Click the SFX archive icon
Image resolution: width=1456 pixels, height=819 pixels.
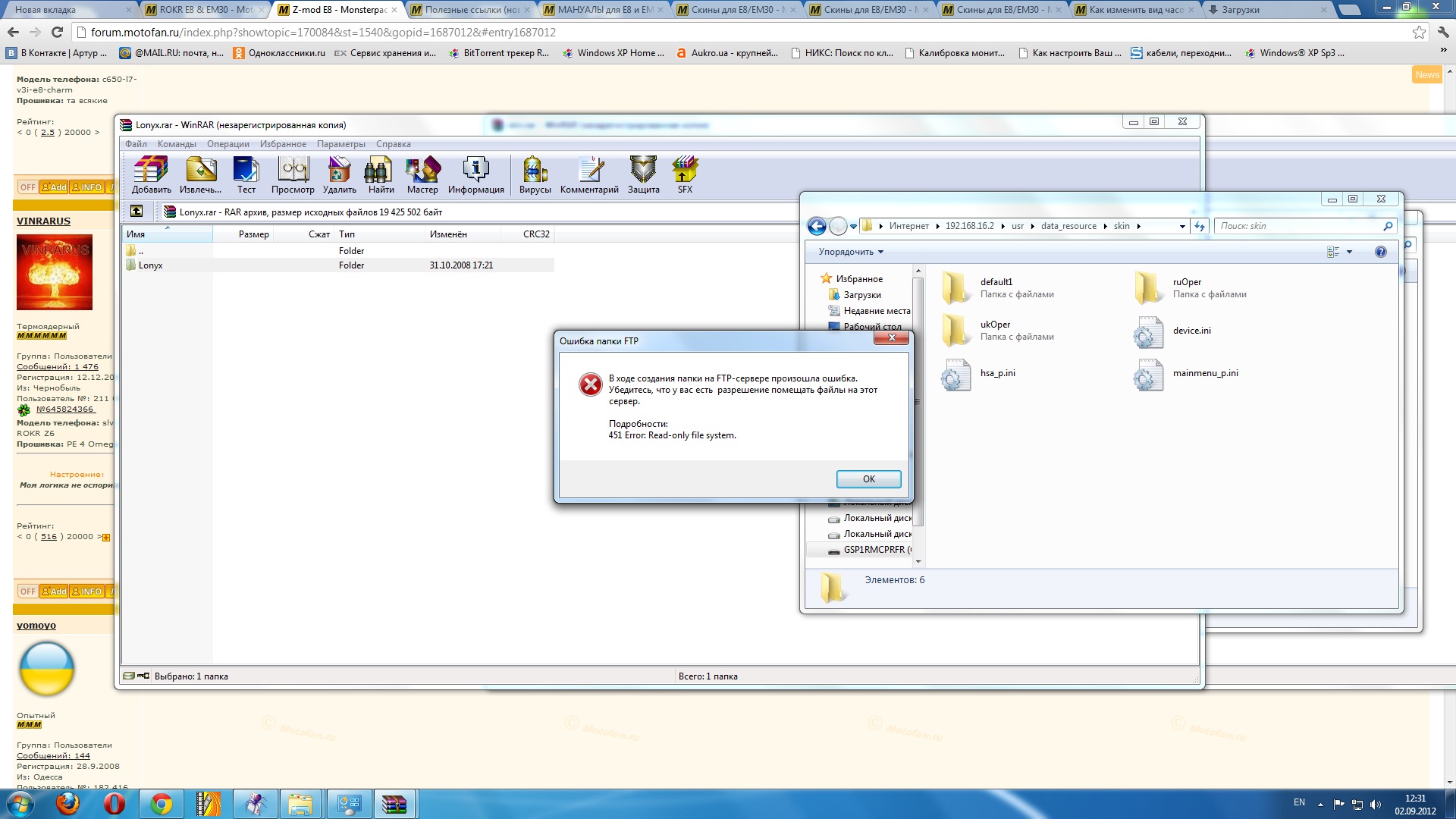click(685, 175)
